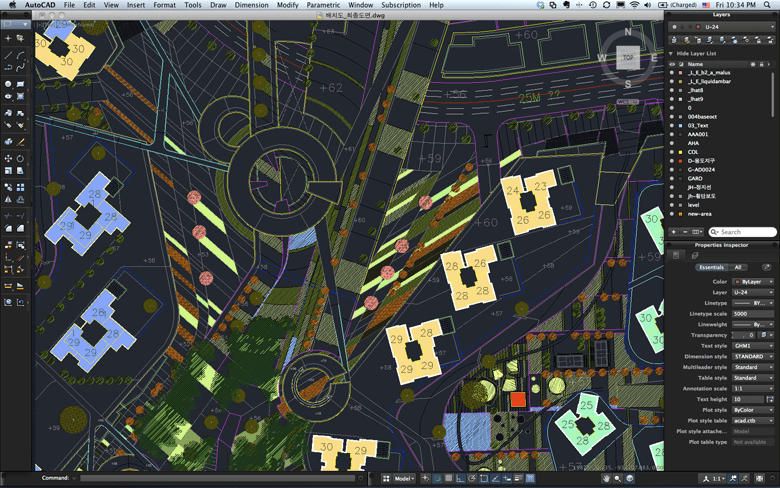Viewport: 780px width, 488px height.
Task: Toggle visibility of the new-area layer
Action: [672, 214]
